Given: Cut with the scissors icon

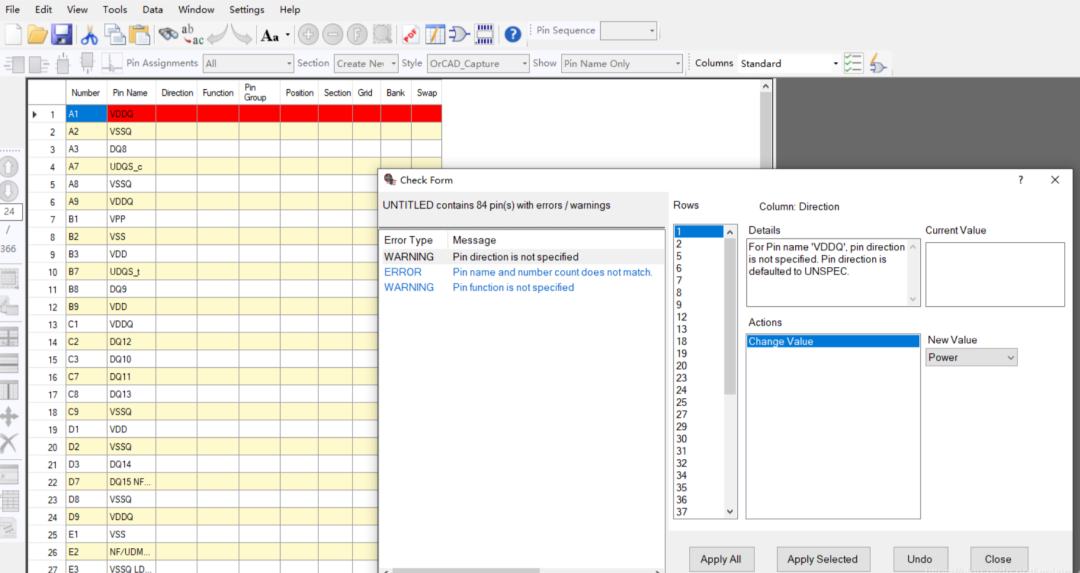Looking at the screenshot, I should click(x=90, y=34).
